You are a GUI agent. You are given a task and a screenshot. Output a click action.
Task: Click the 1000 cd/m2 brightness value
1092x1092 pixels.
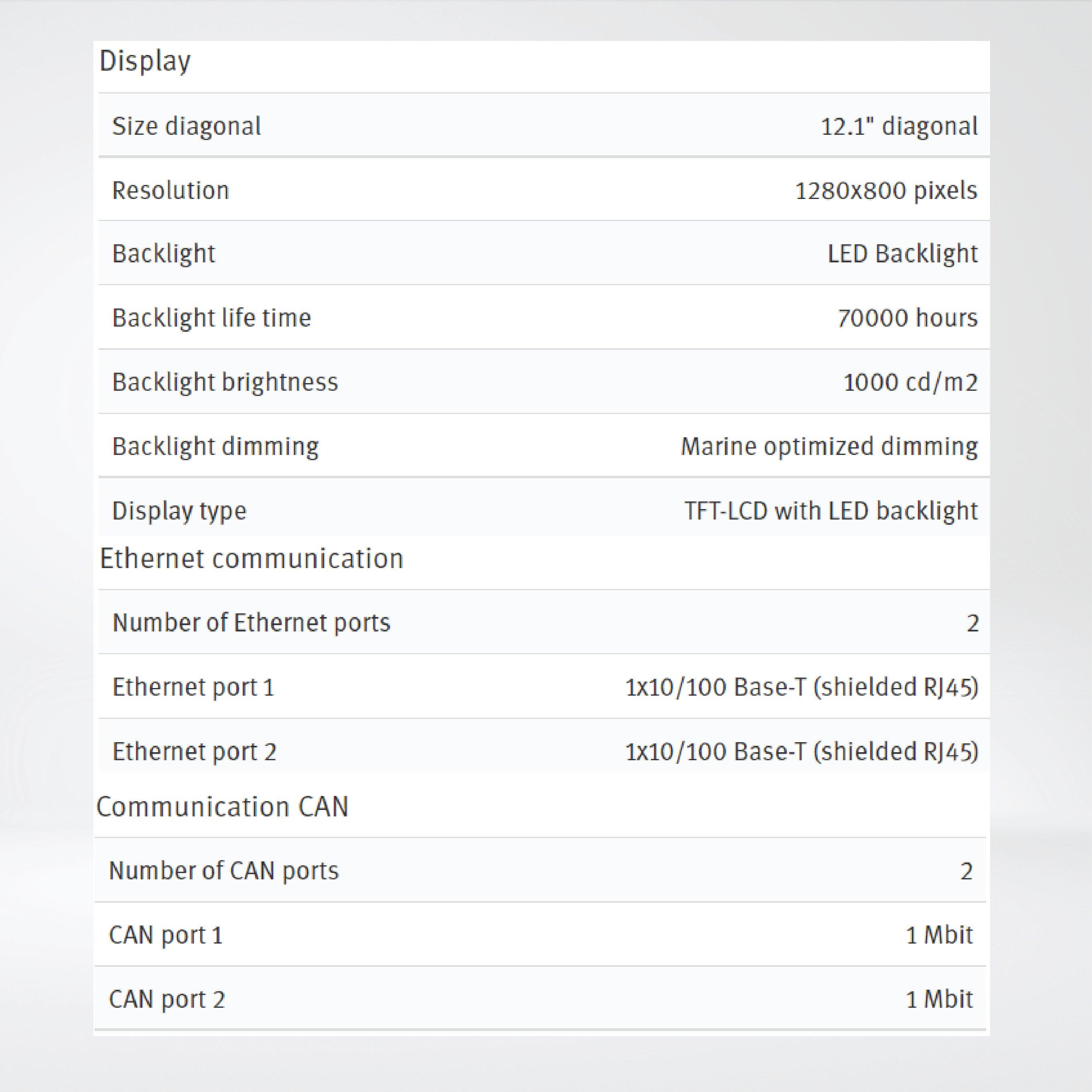(x=910, y=383)
